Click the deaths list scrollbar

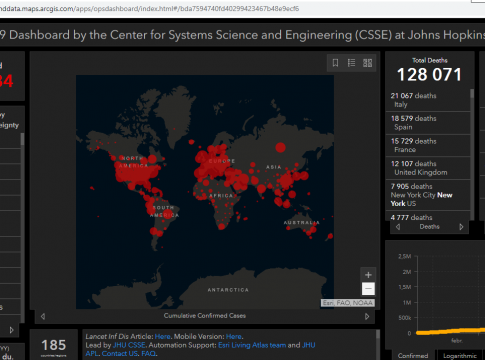click(472, 154)
